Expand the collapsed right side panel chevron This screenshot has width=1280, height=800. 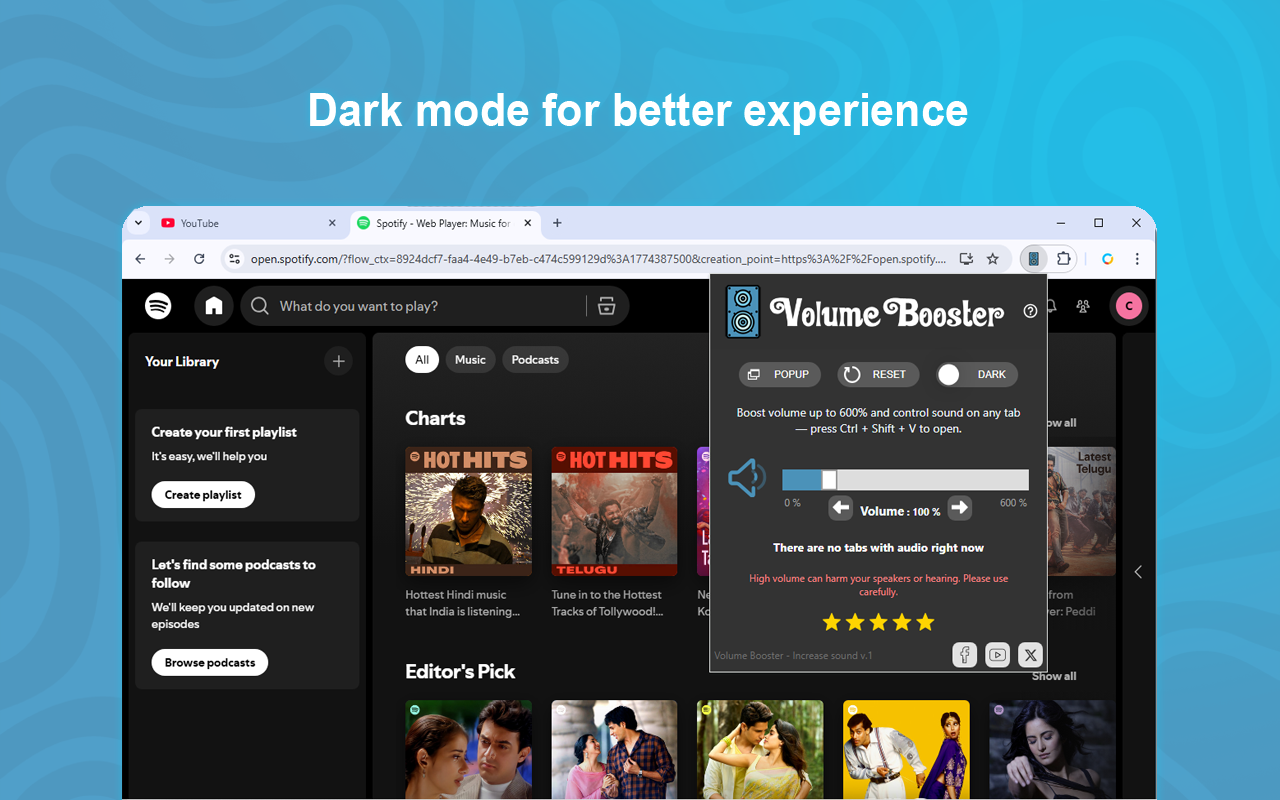tap(1138, 572)
